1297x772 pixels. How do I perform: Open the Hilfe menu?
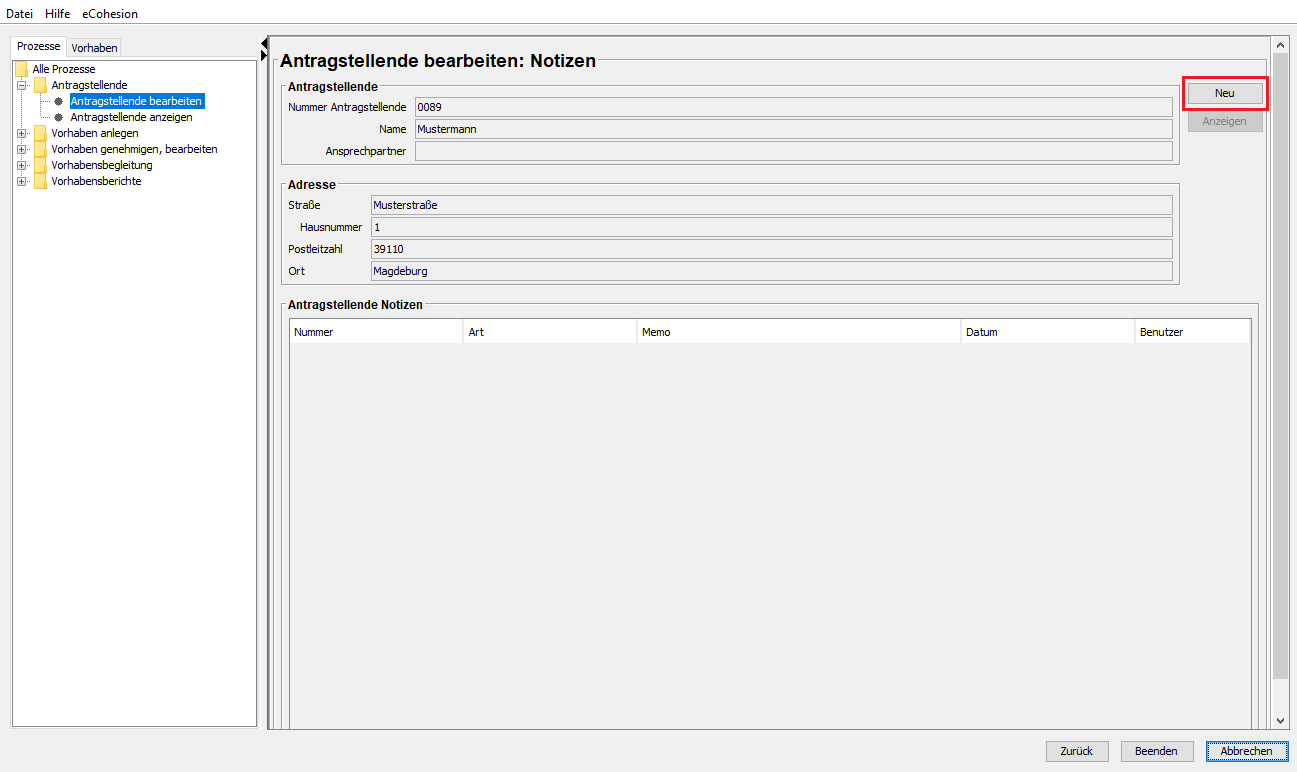coord(57,14)
